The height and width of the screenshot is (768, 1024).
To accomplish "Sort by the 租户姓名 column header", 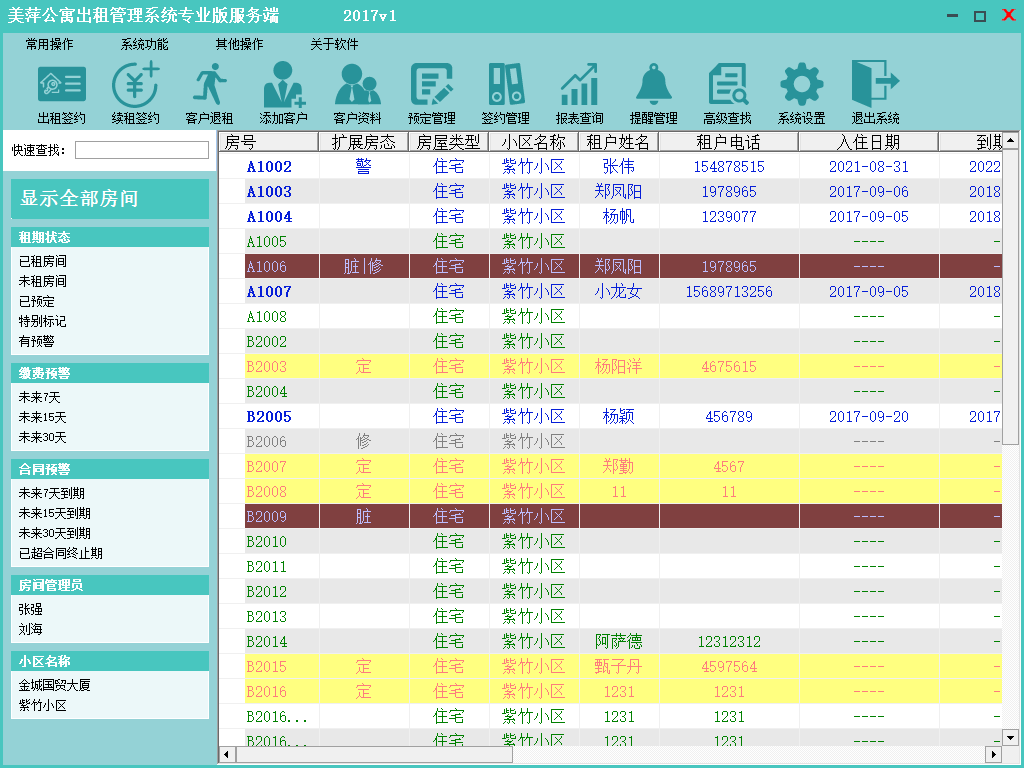I will pyautogui.click(x=618, y=142).
